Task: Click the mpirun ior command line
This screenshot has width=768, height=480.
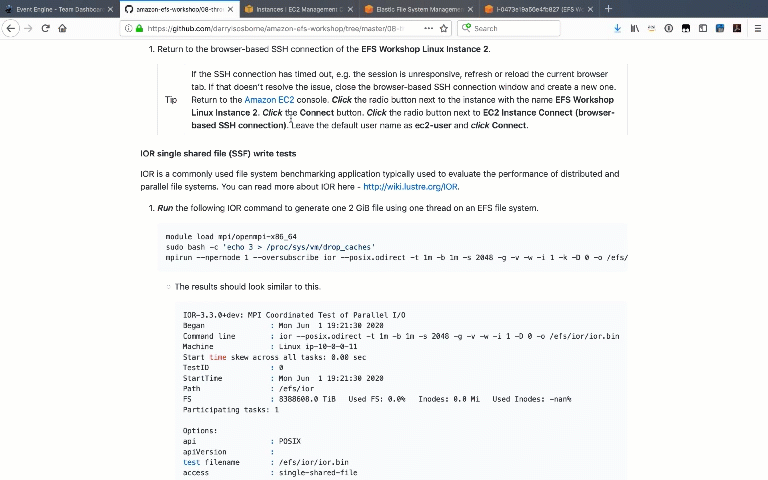Action: coord(396,258)
